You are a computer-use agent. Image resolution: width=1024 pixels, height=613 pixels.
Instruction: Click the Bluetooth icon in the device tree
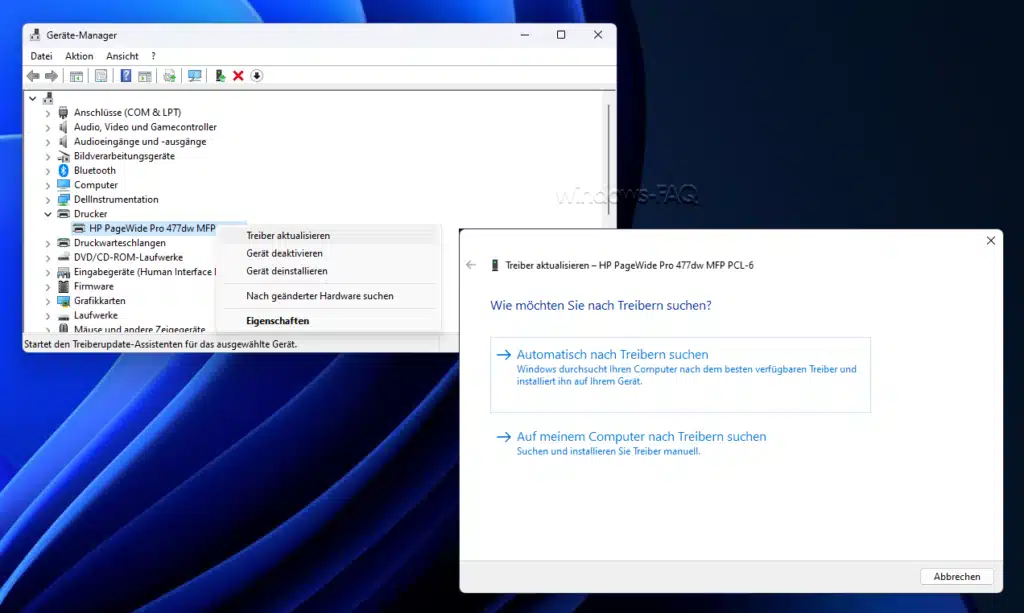(x=63, y=170)
